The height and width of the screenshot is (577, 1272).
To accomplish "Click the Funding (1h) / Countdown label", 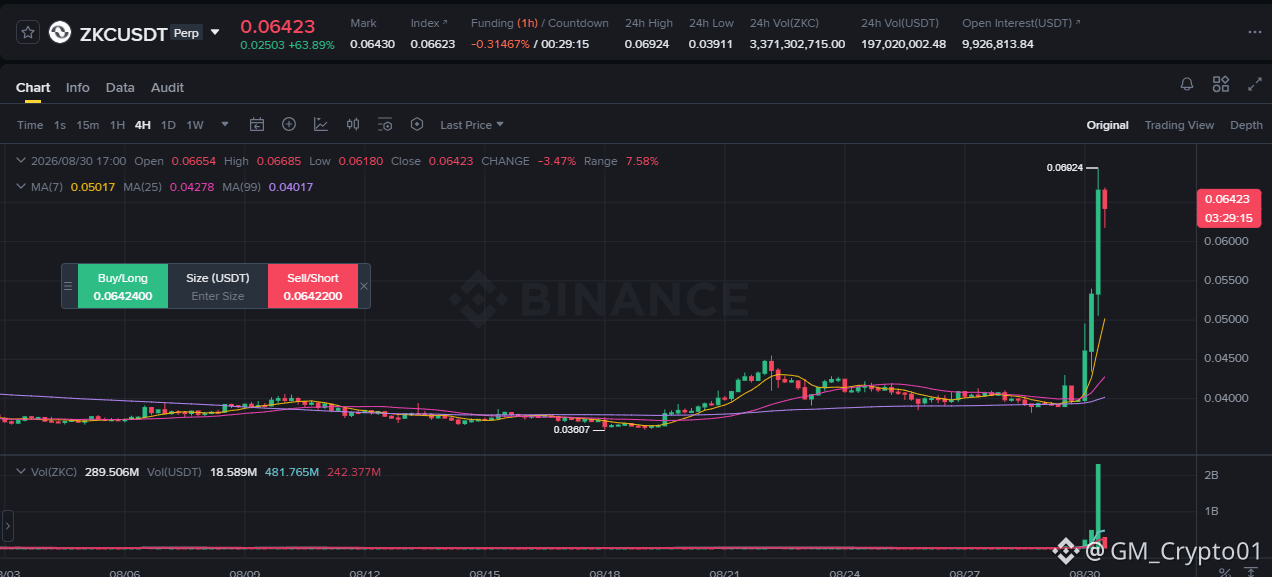I will coord(540,23).
